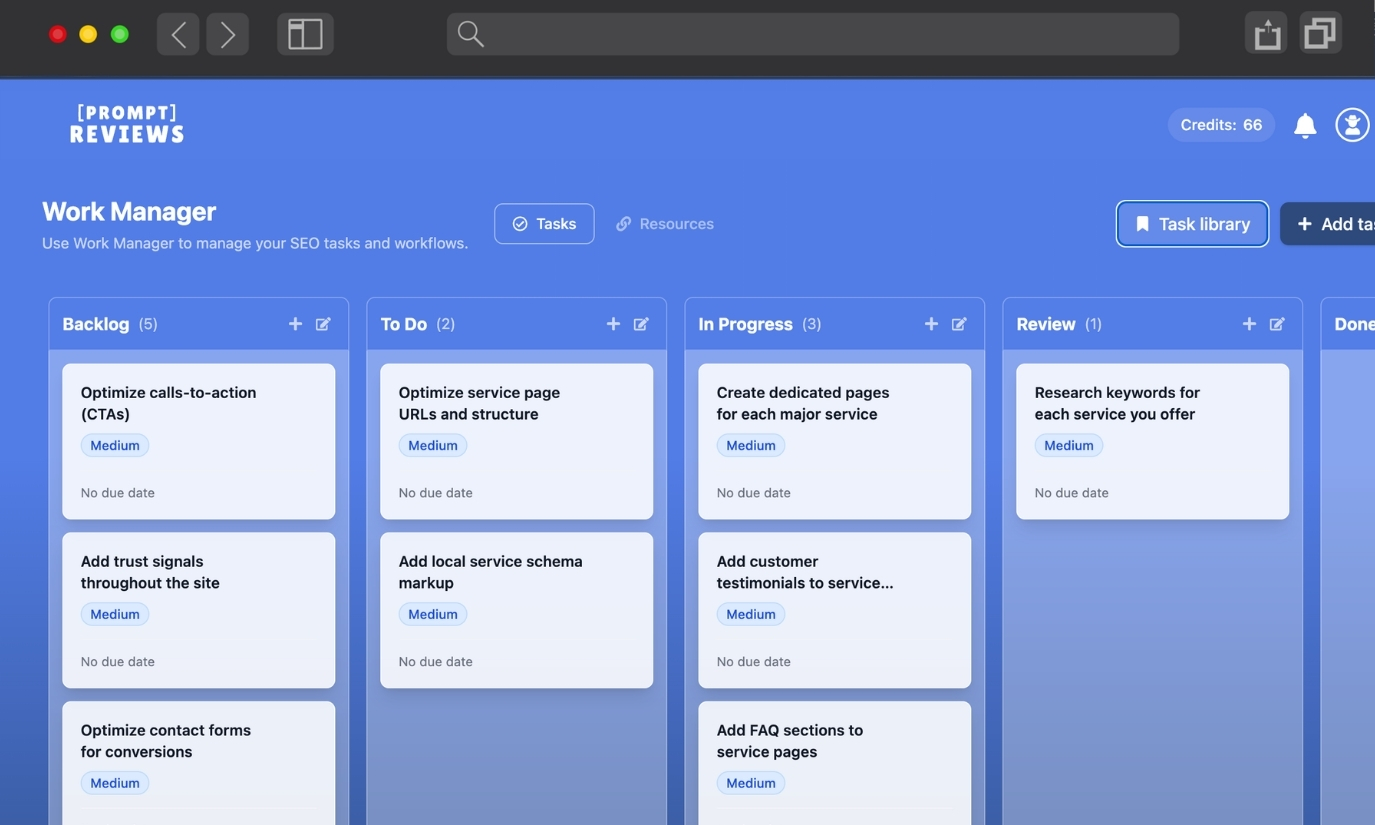This screenshot has height=825, width=1375.
Task: Open the user account avatar menu
Action: click(1352, 125)
